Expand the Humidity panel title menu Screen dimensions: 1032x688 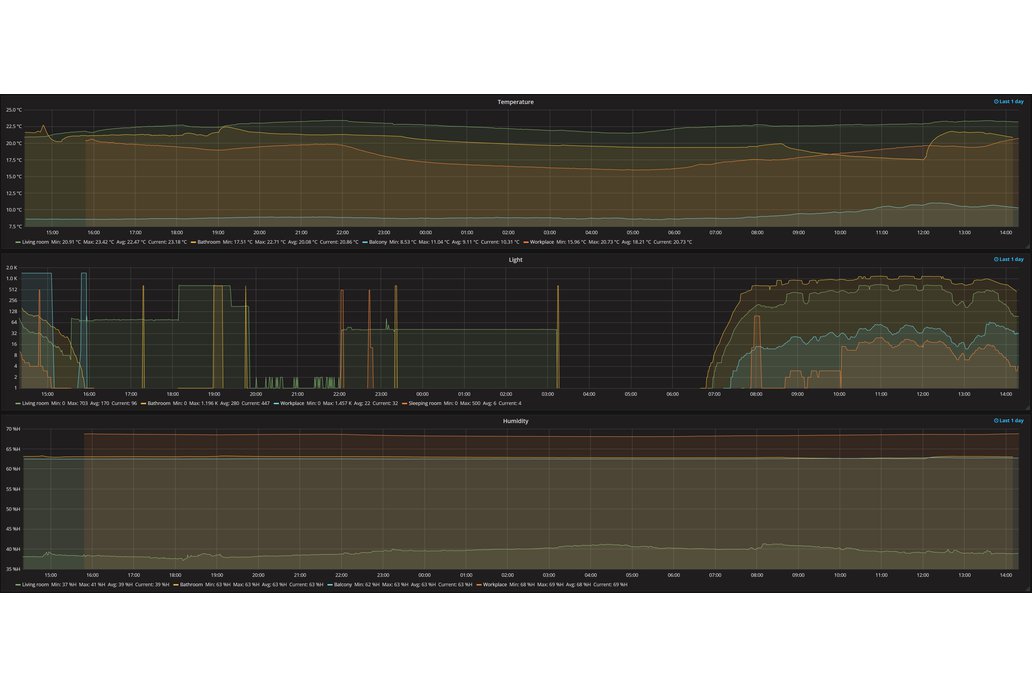coord(515,421)
